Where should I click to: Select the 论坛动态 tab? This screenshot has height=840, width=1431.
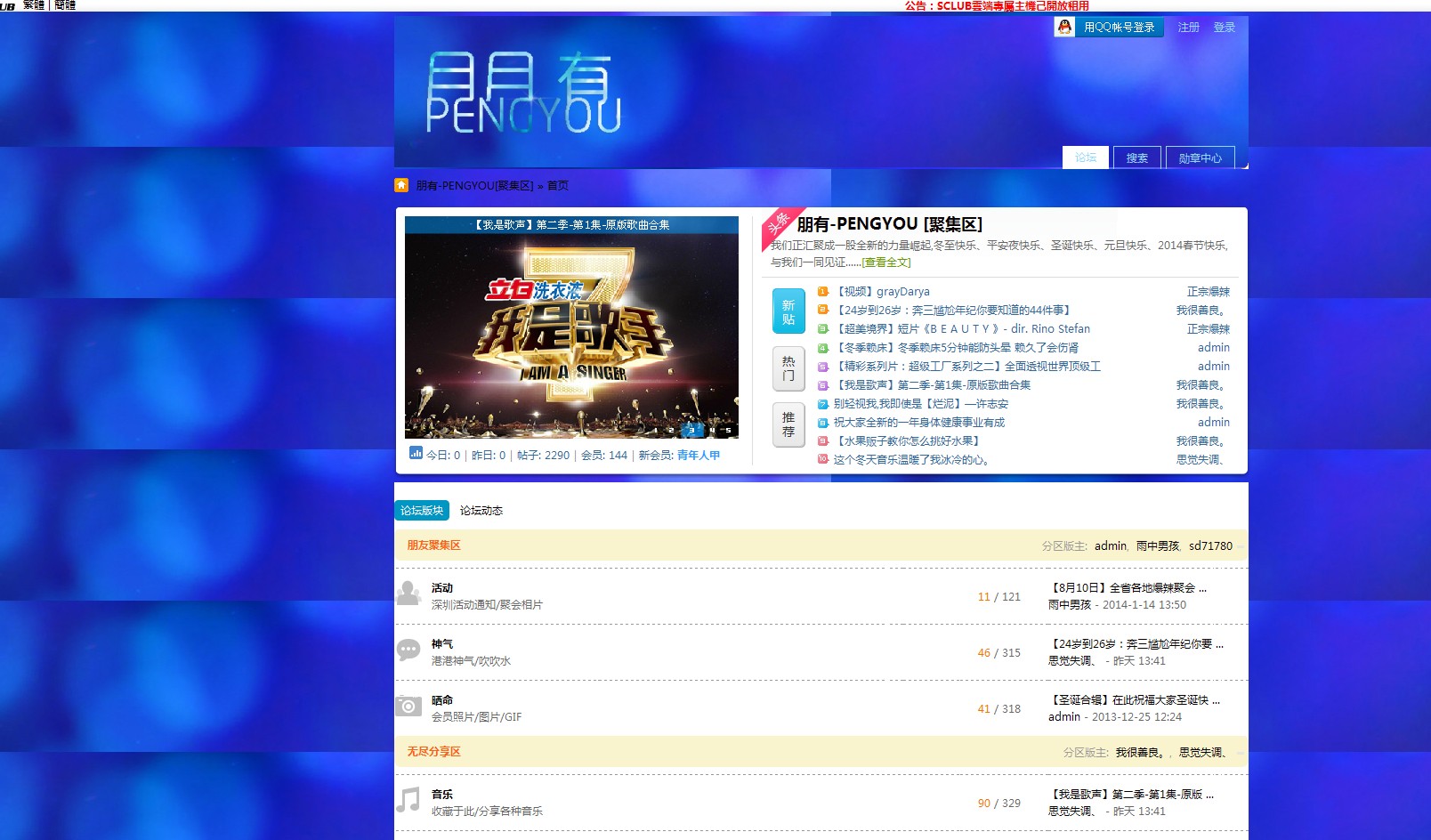click(x=481, y=510)
